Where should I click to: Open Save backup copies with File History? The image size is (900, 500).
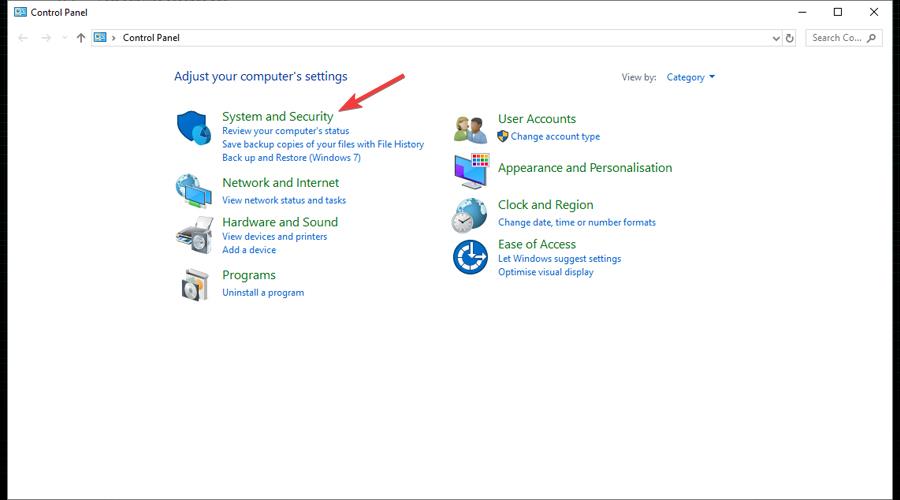323,144
